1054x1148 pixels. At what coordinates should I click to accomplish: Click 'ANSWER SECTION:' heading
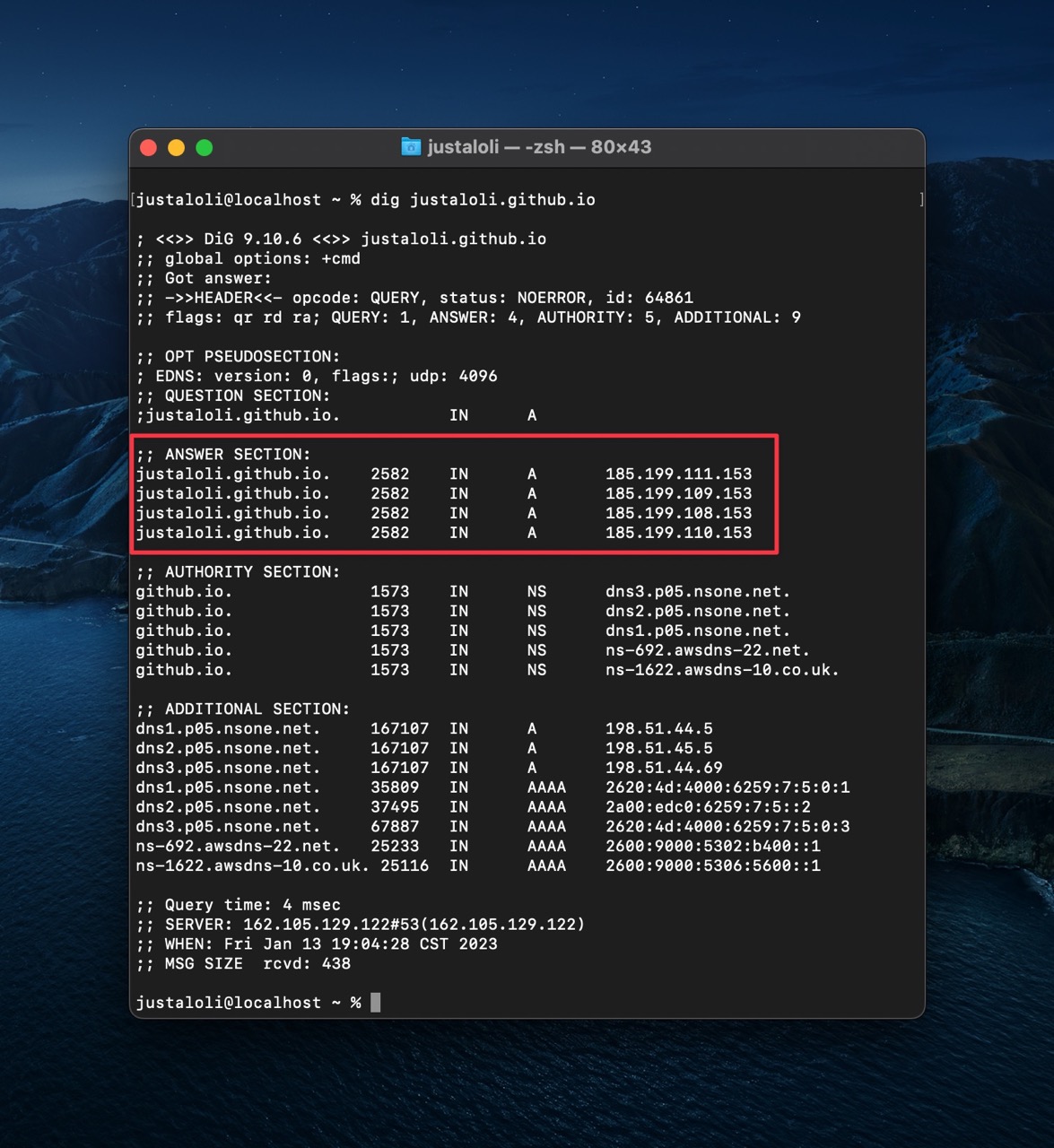click(x=223, y=455)
